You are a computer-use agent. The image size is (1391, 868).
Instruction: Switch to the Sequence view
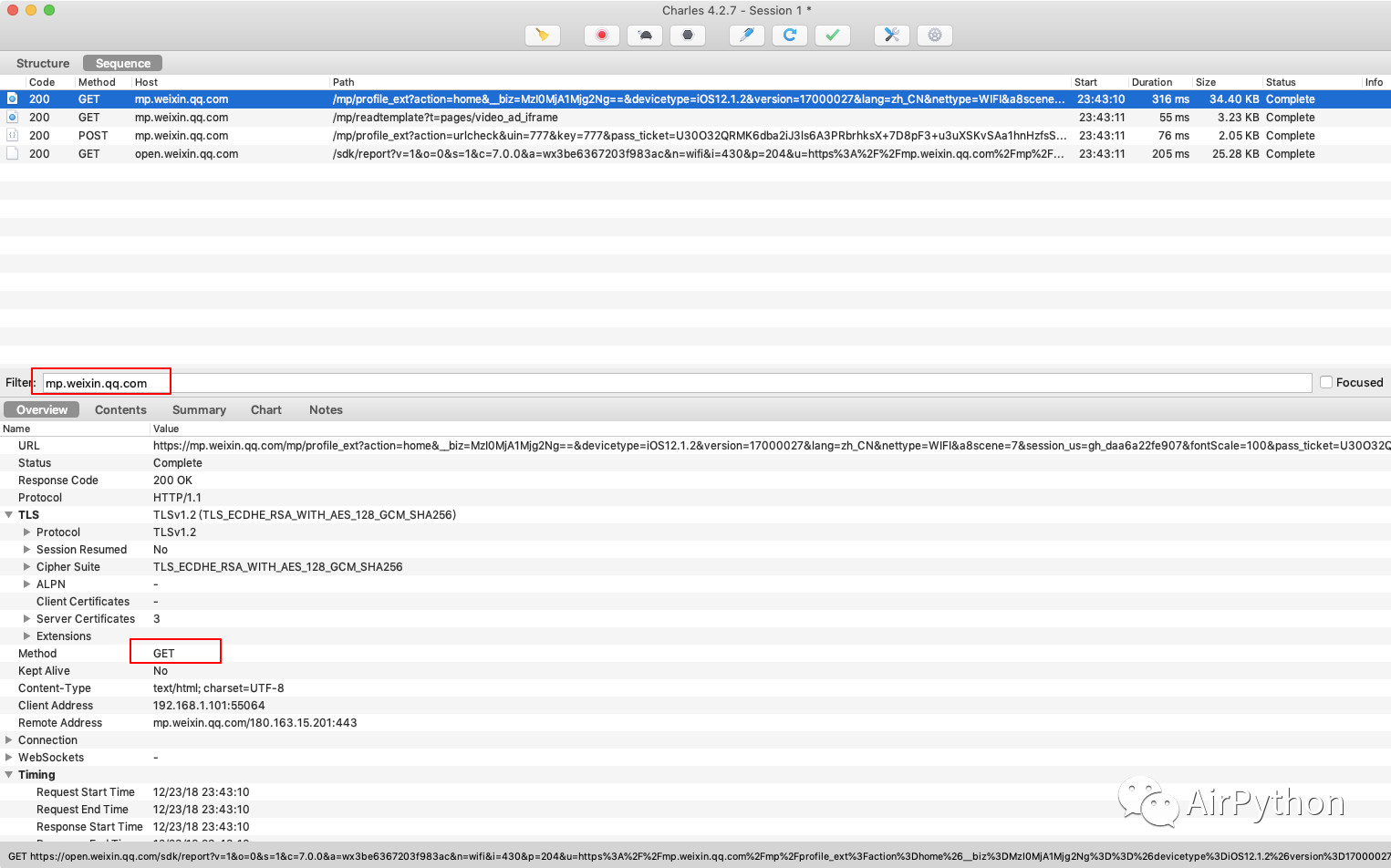123,63
